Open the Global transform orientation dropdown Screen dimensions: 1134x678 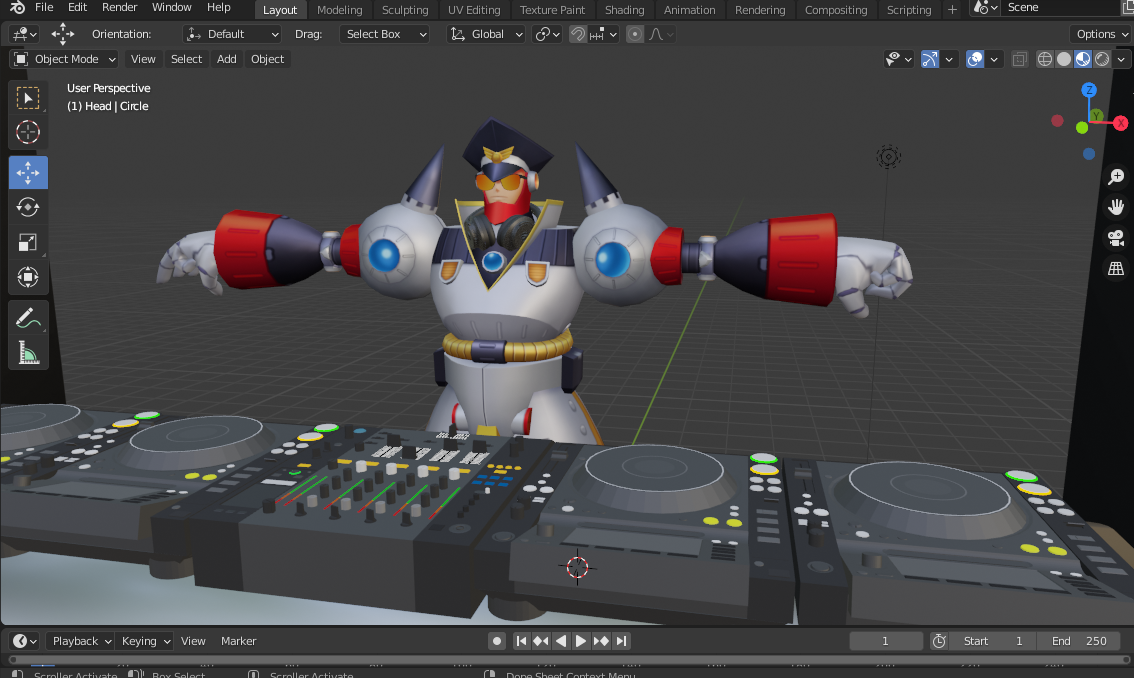tap(485, 34)
